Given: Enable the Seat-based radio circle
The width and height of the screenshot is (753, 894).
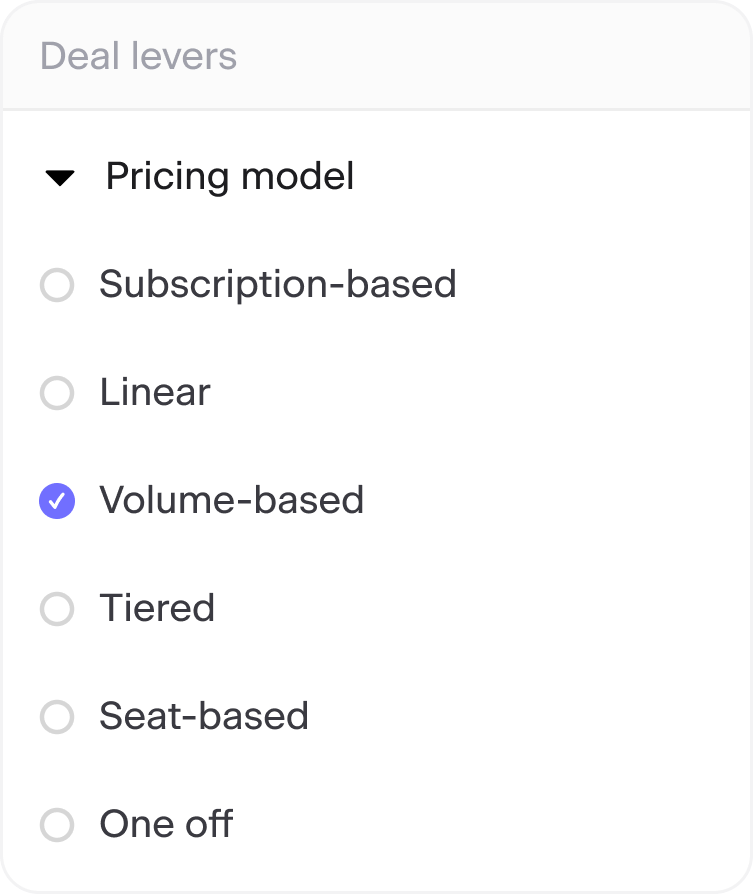Looking at the screenshot, I should tap(57, 717).
